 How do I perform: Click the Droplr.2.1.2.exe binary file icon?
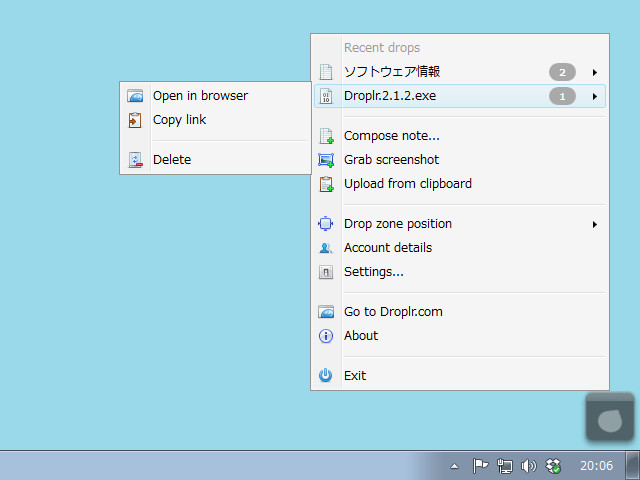326,96
